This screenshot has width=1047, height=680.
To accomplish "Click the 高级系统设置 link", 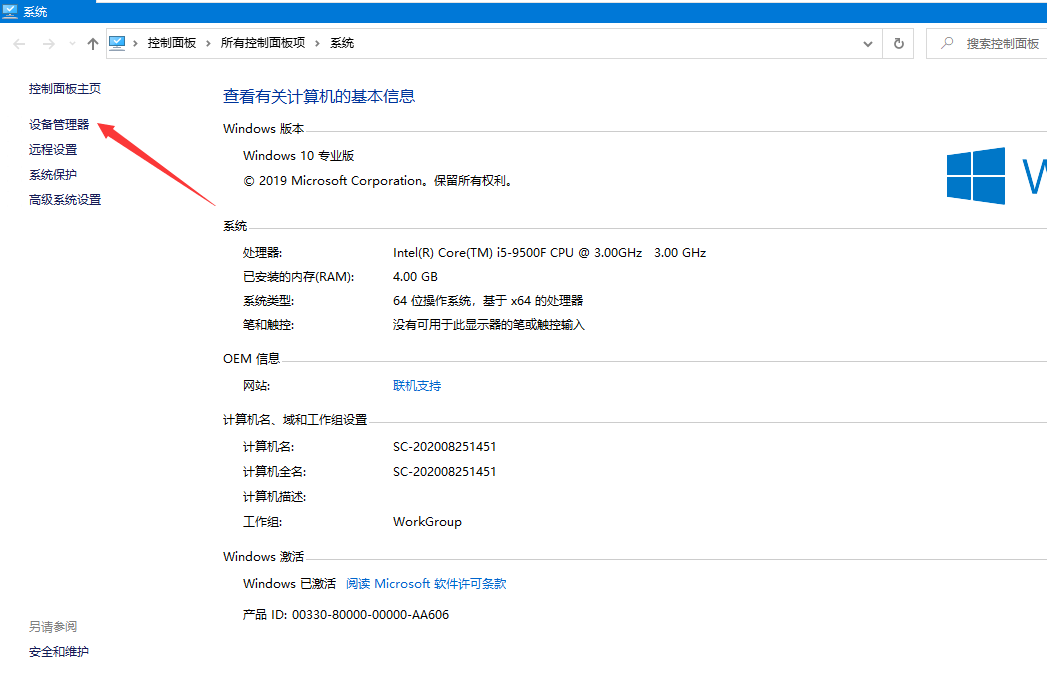I will (65, 200).
